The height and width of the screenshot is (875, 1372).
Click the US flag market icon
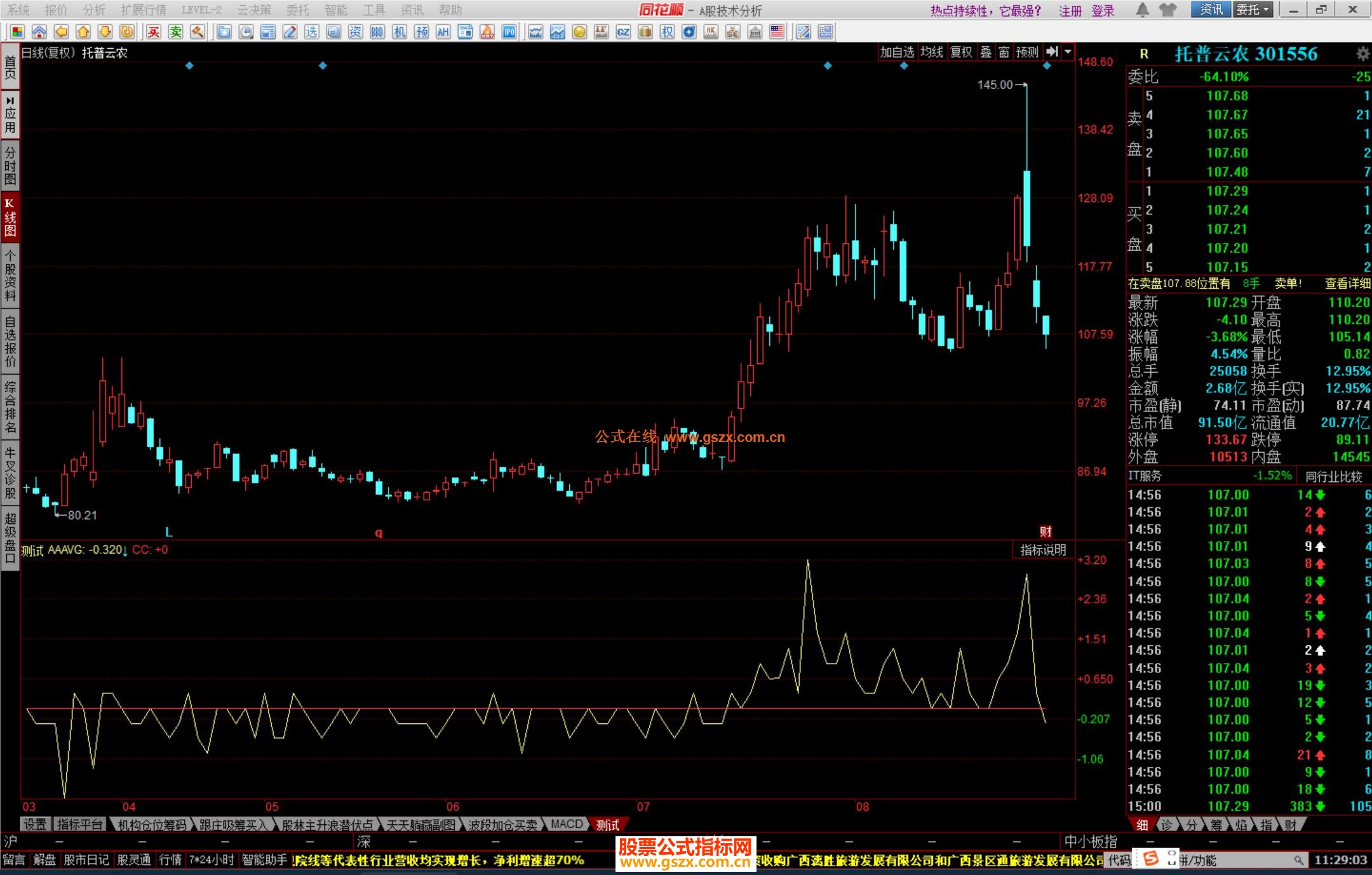click(x=776, y=32)
